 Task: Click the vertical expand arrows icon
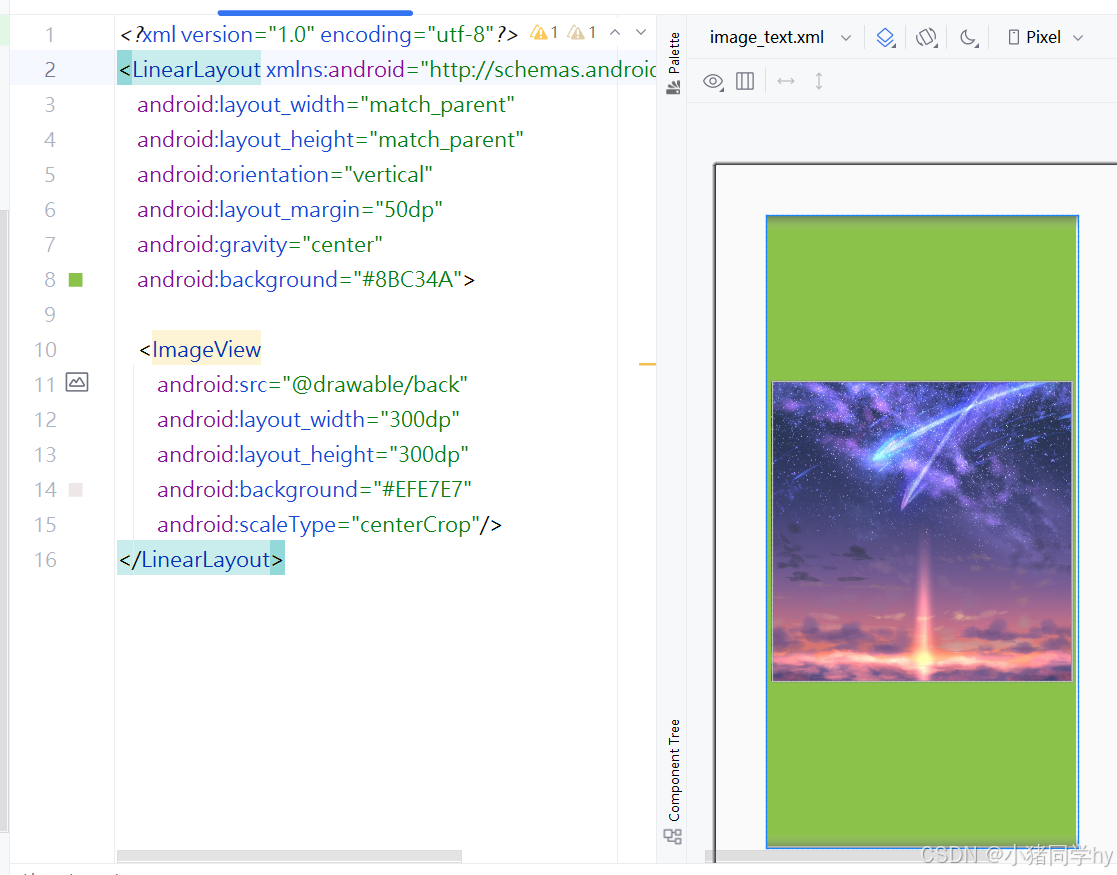point(819,81)
